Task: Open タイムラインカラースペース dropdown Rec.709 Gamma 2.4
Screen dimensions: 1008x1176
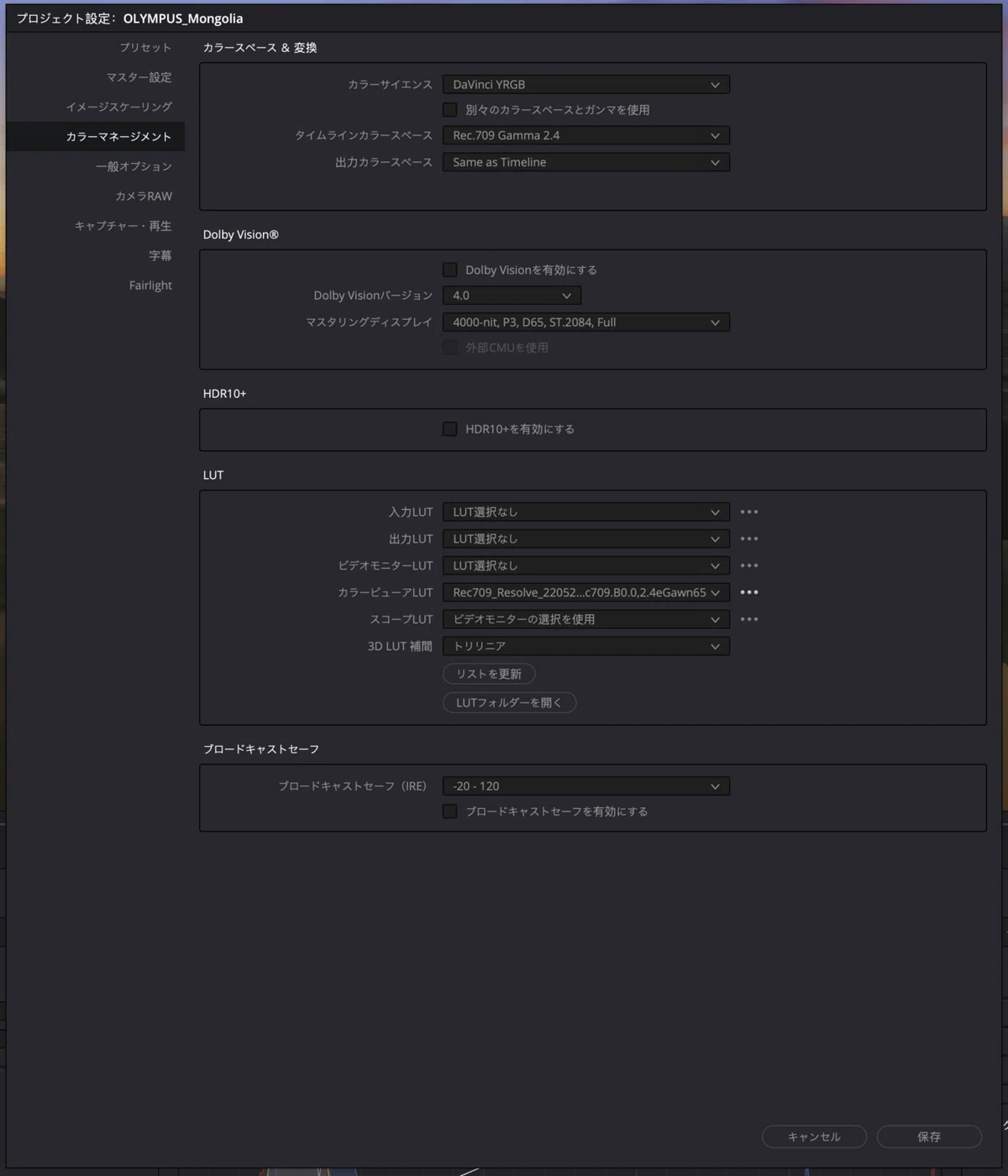Action: point(585,135)
